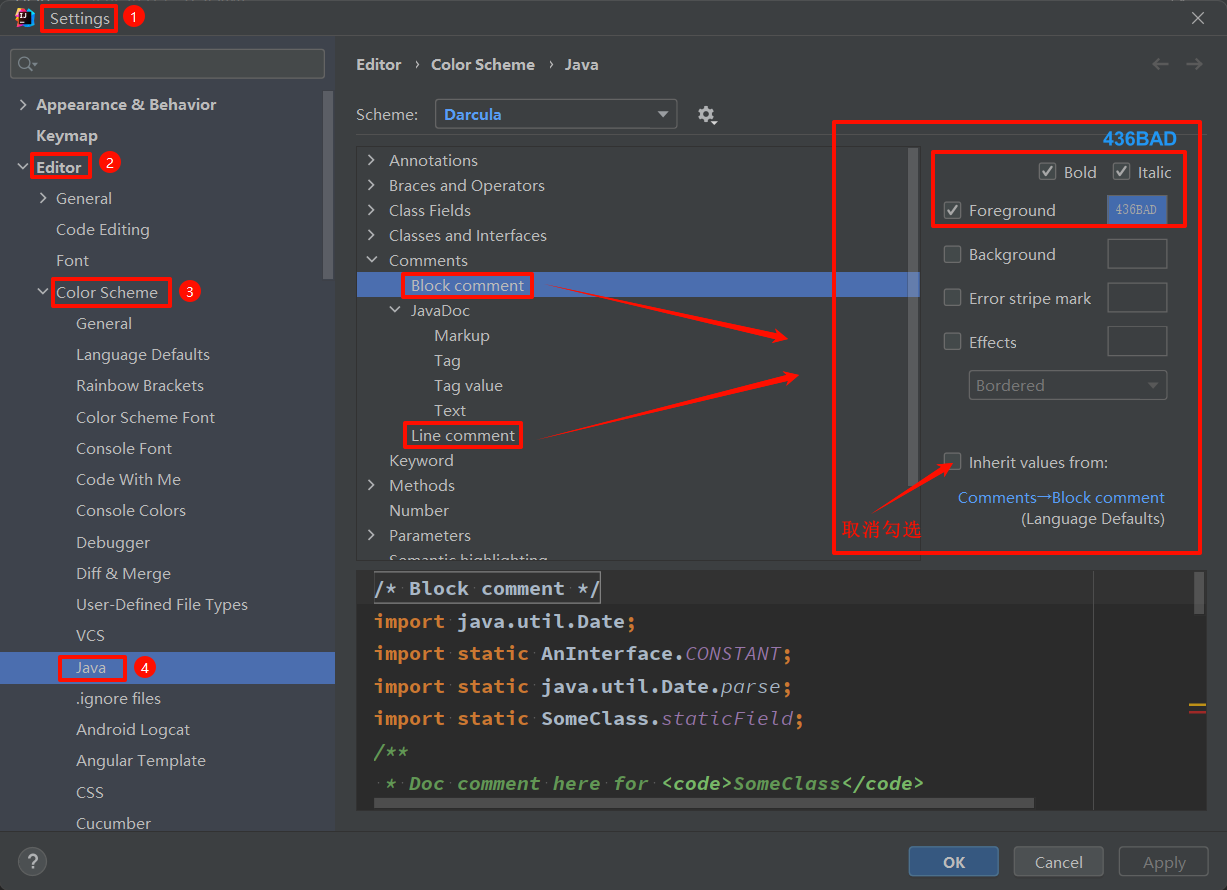
Task: Enable the Effects checkbox
Action: (x=952, y=342)
